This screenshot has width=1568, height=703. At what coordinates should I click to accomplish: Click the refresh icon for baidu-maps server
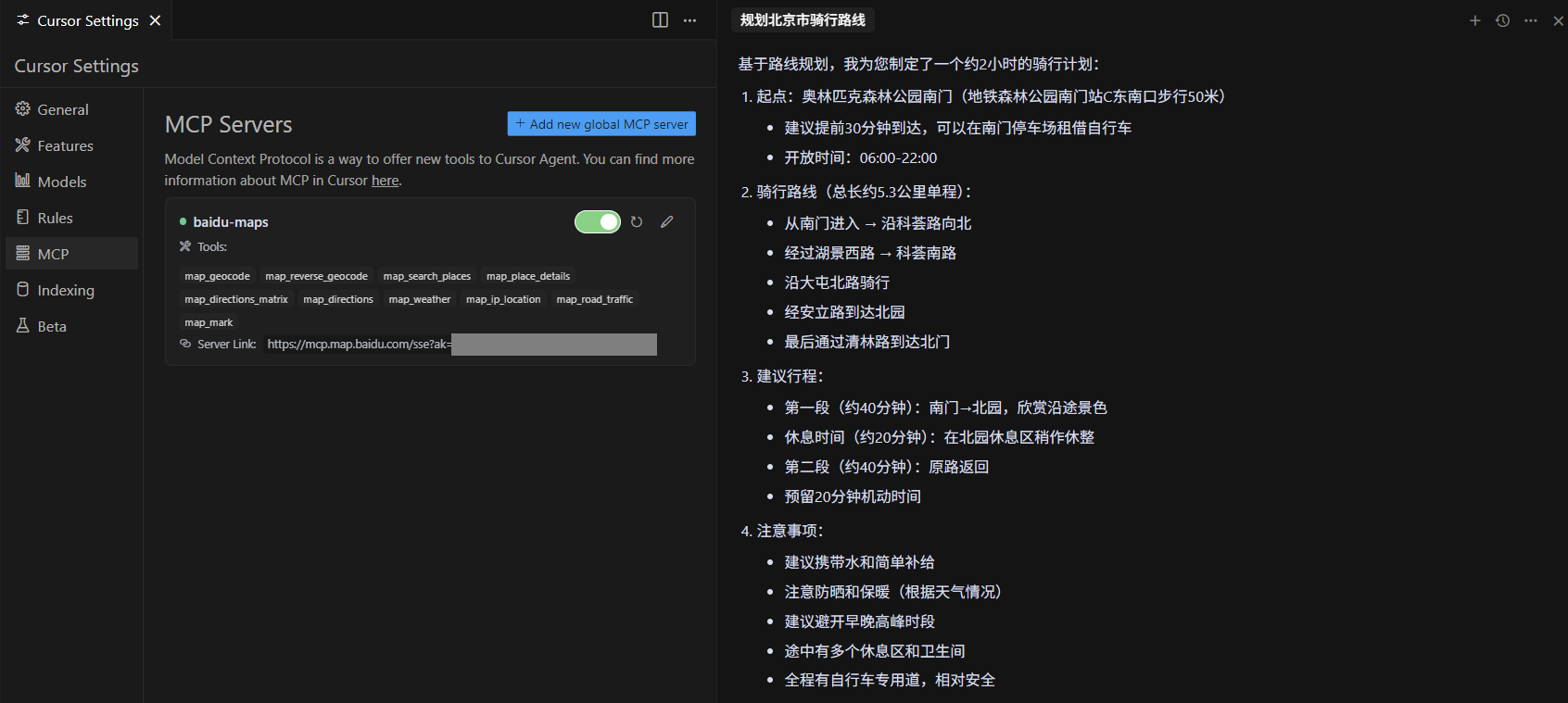pos(637,222)
